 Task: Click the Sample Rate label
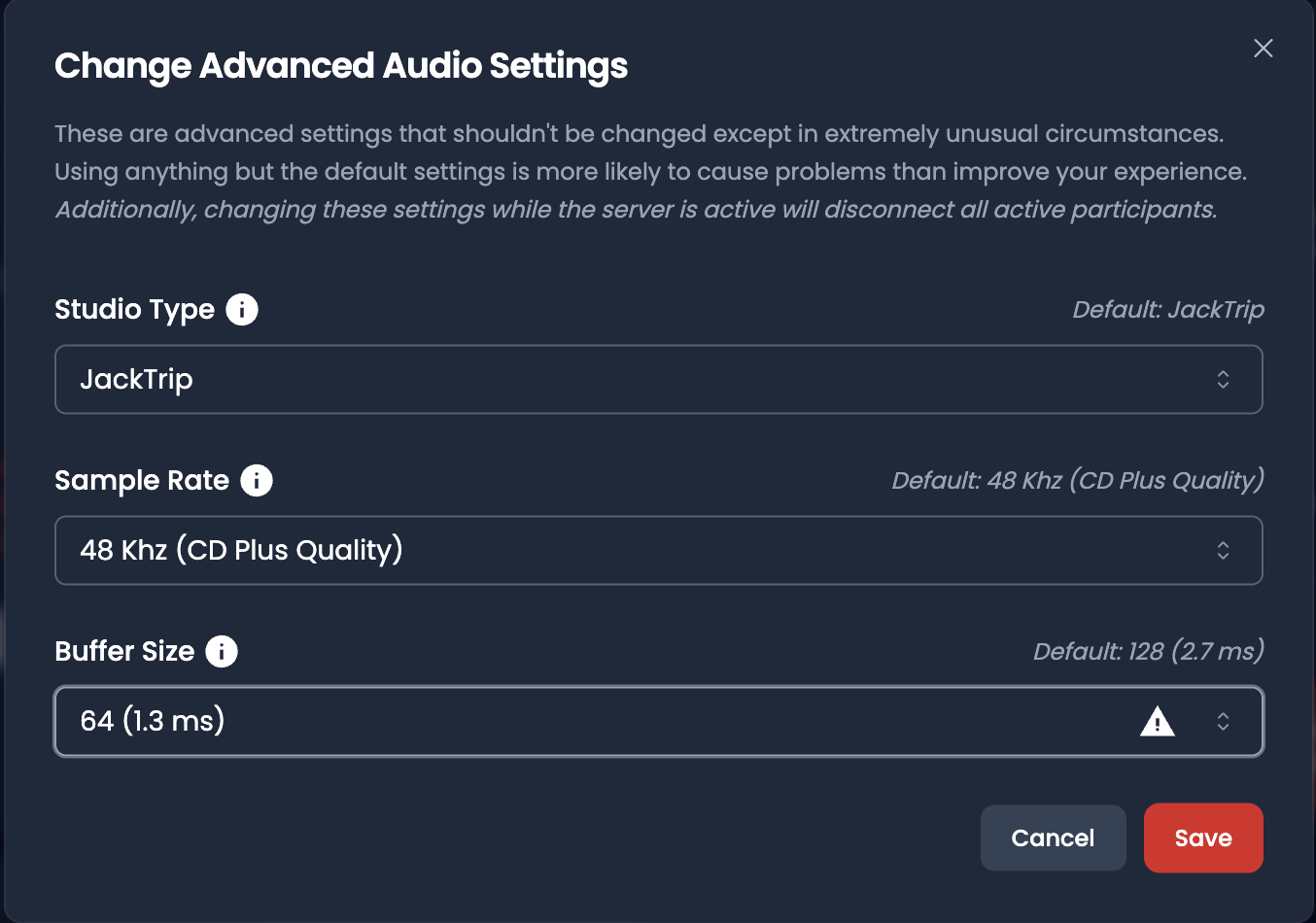coord(142,481)
